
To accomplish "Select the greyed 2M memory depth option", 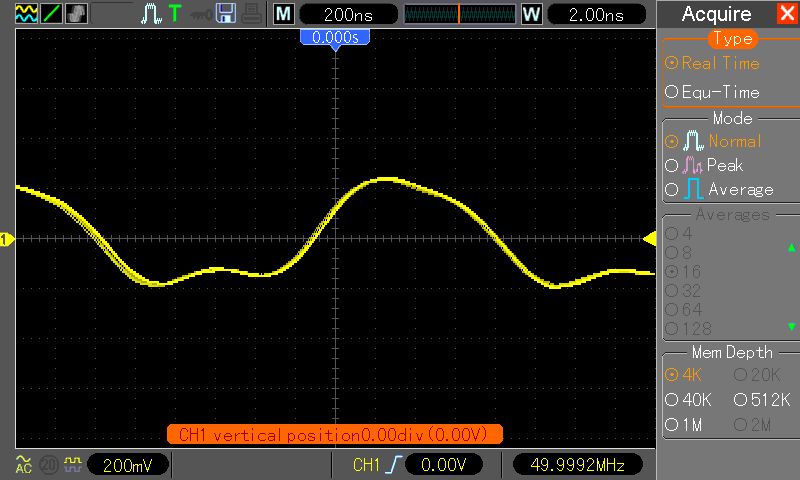I will [x=753, y=424].
